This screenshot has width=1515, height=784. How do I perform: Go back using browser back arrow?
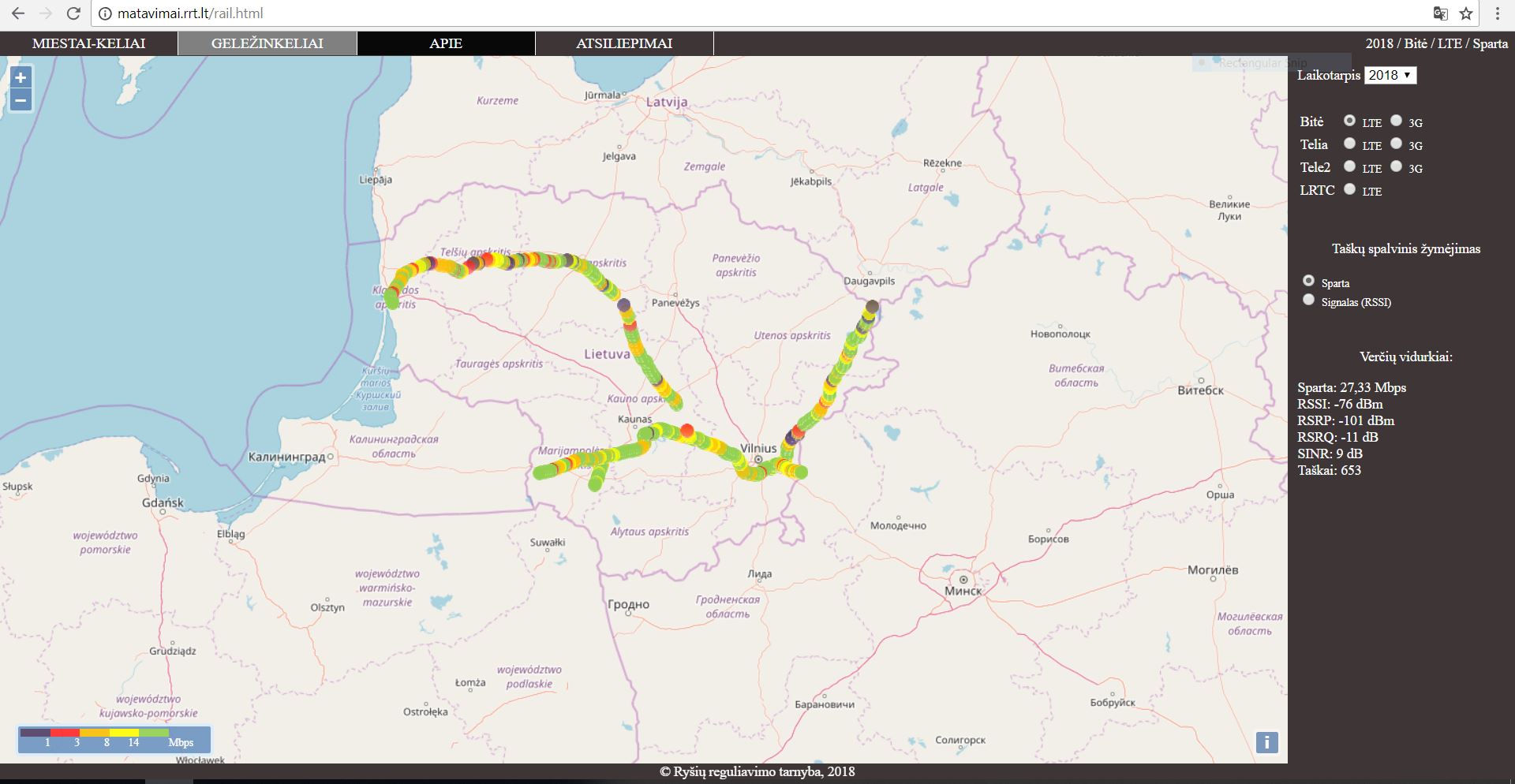18,13
